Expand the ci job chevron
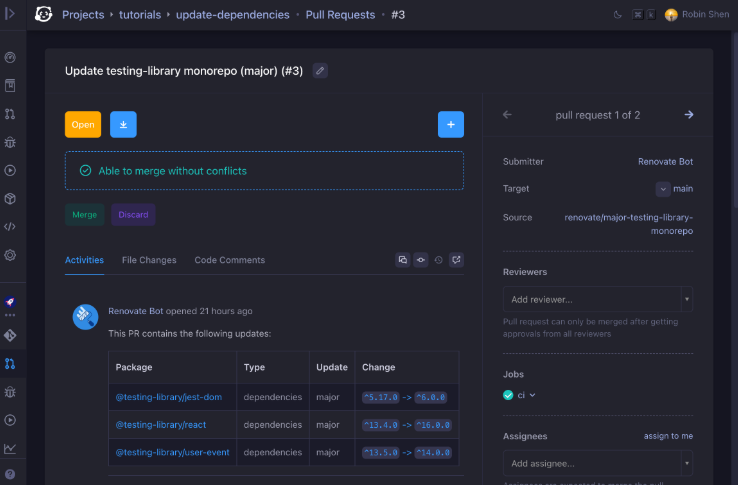The height and width of the screenshot is (485, 738). 532,395
